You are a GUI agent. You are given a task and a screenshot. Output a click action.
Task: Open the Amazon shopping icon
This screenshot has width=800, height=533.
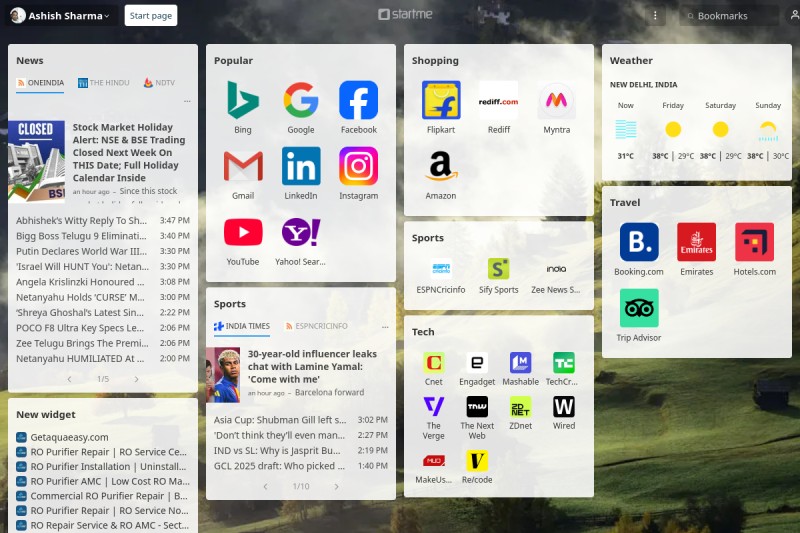441,166
